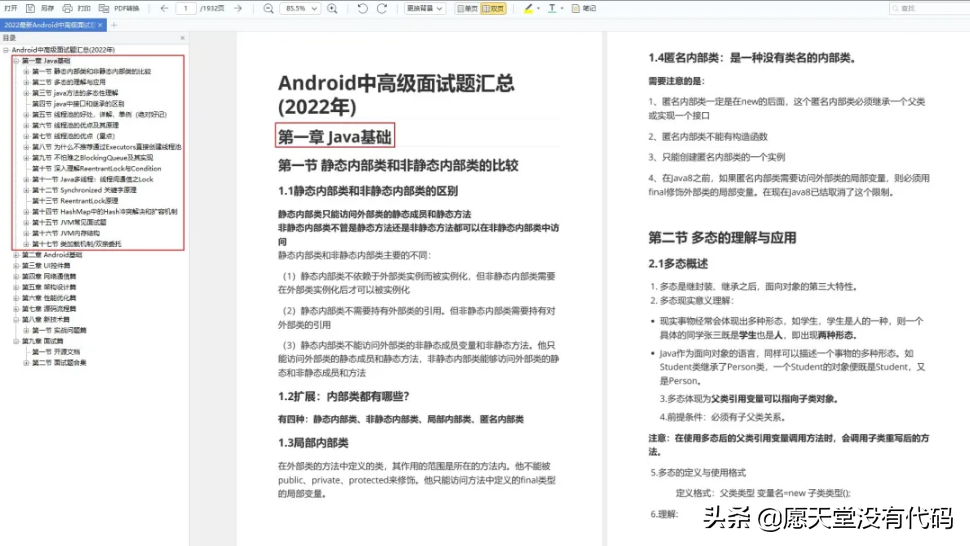
Task: Switch to 单页 single-page view
Action: (x=467, y=8)
